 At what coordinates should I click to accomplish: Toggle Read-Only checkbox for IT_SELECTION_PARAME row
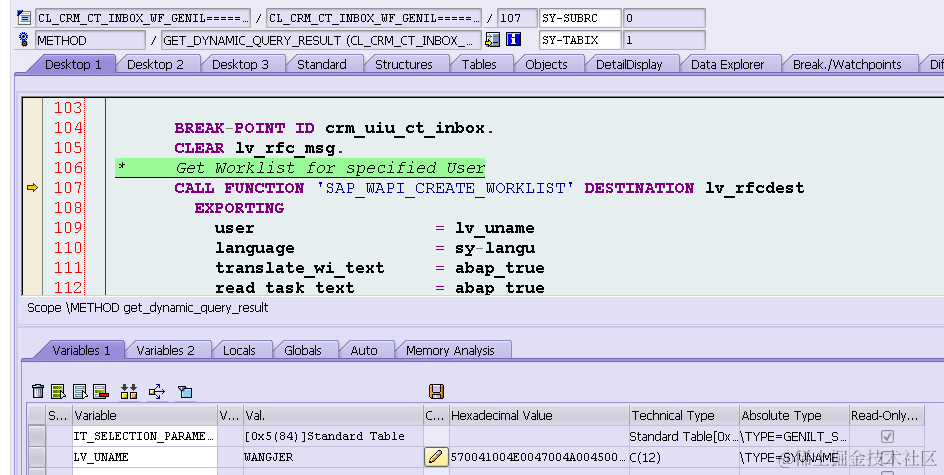pyautogui.click(x=887, y=436)
